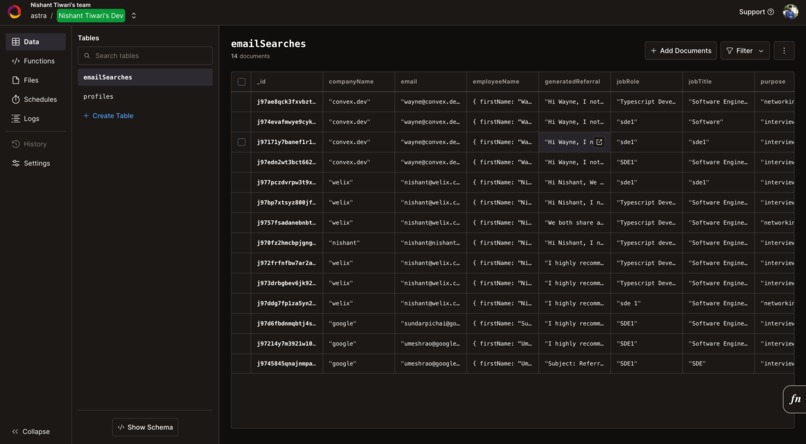This screenshot has height=444, width=806.
Task: Select the id cell j974evafmwye9cyk
Action: (x=287, y=122)
